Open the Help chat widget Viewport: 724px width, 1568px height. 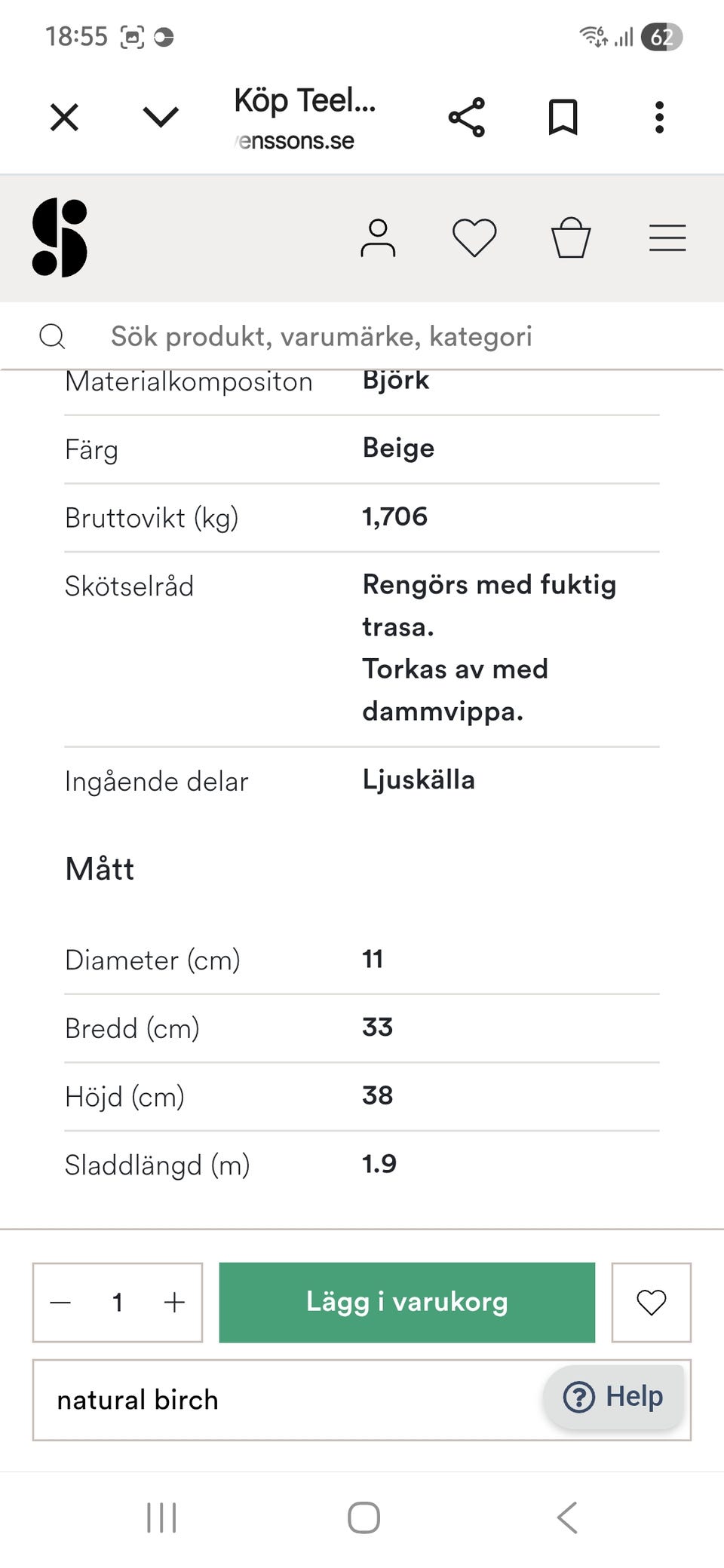point(613,1397)
